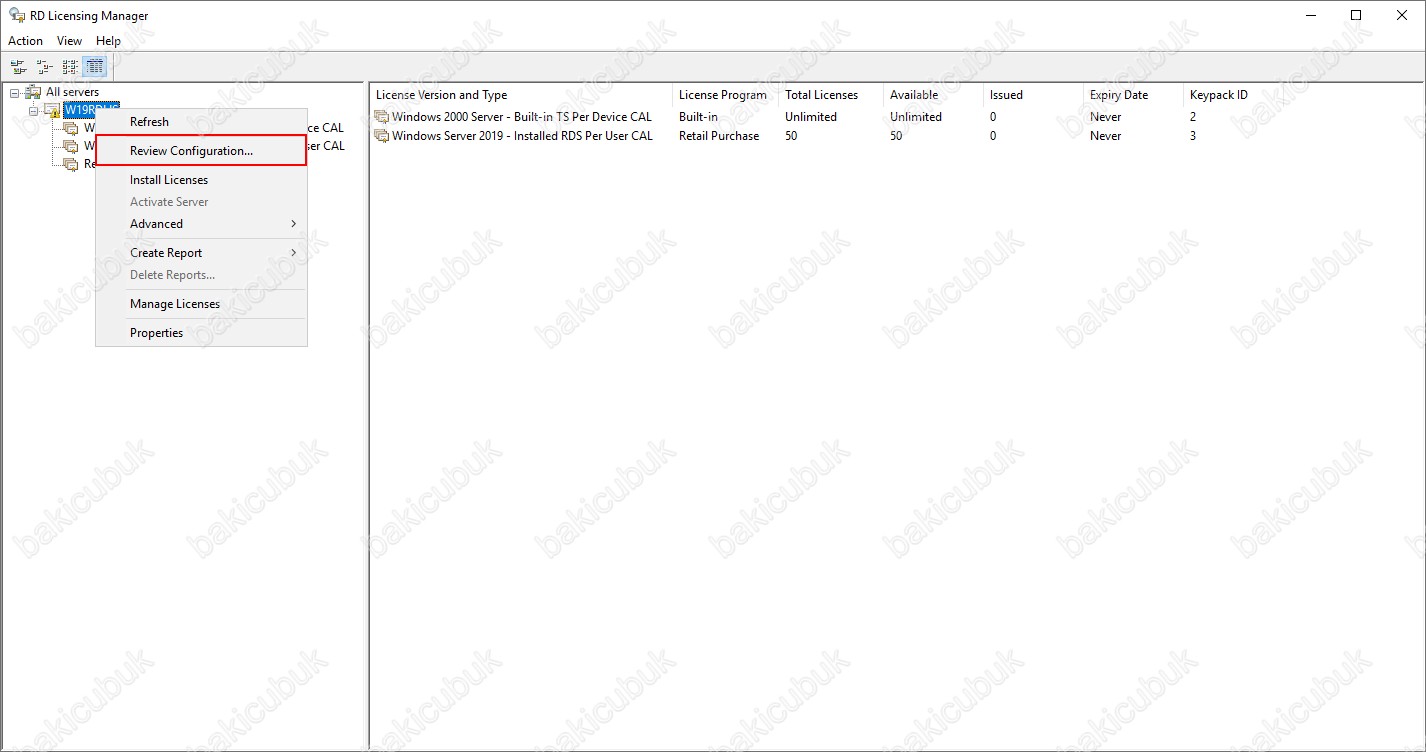The image size is (1426, 752).
Task: Click the 50 value under Total Licenses
Action: coord(791,136)
